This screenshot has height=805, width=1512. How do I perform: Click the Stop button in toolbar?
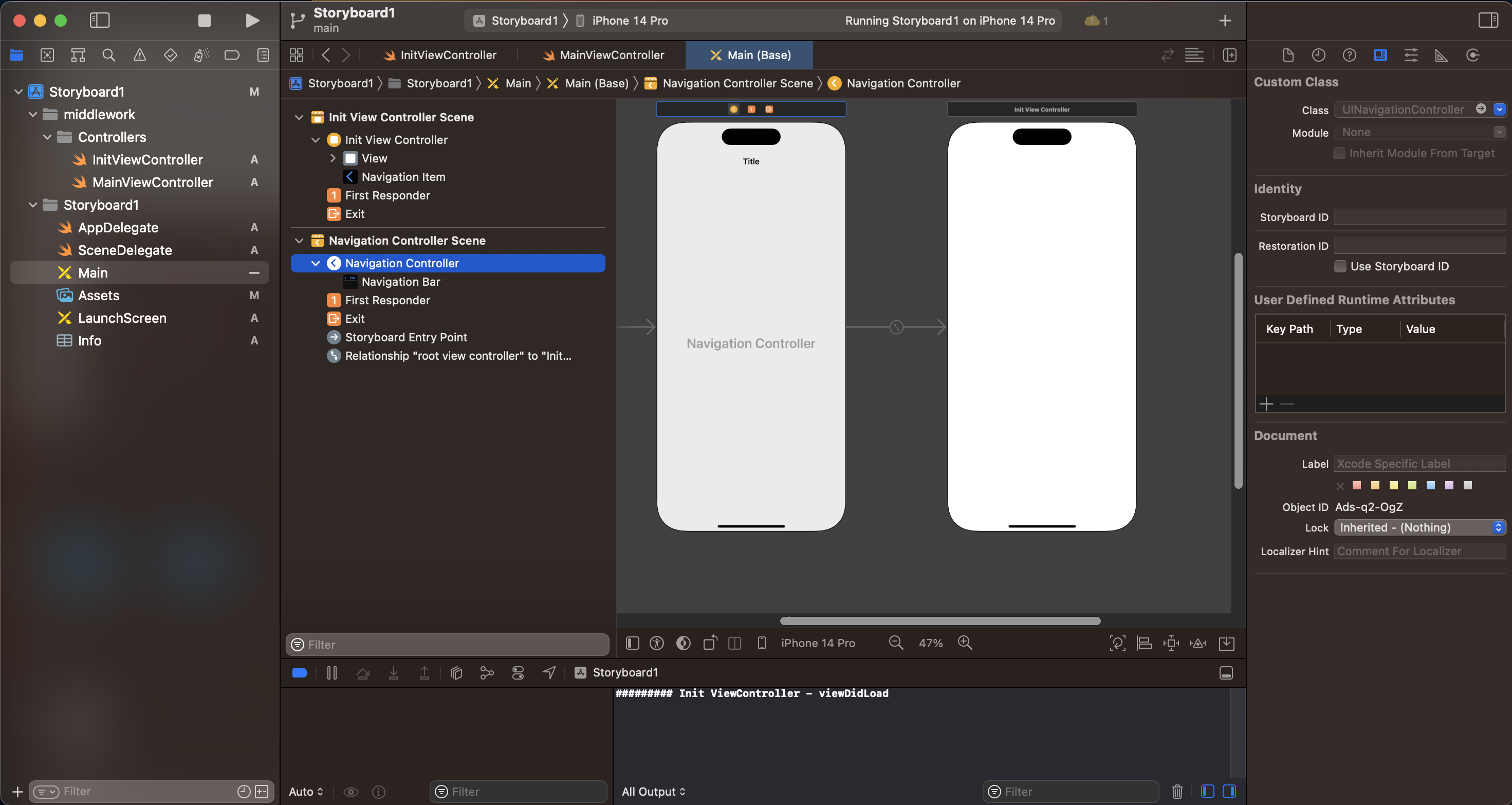click(x=204, y=21)
